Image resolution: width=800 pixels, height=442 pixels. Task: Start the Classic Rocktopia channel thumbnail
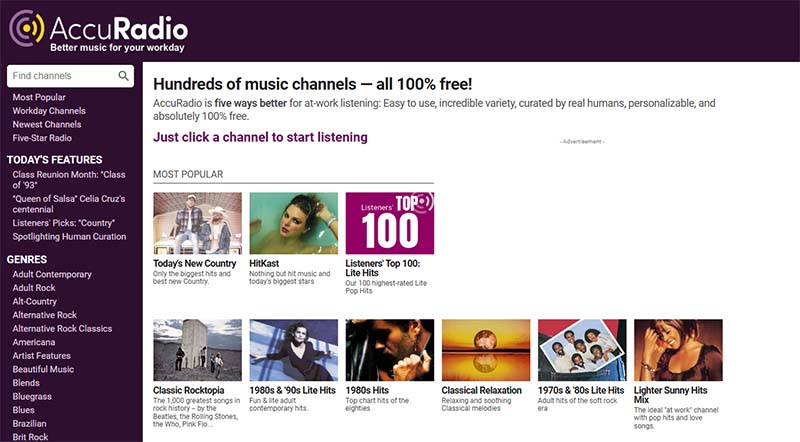197,350
